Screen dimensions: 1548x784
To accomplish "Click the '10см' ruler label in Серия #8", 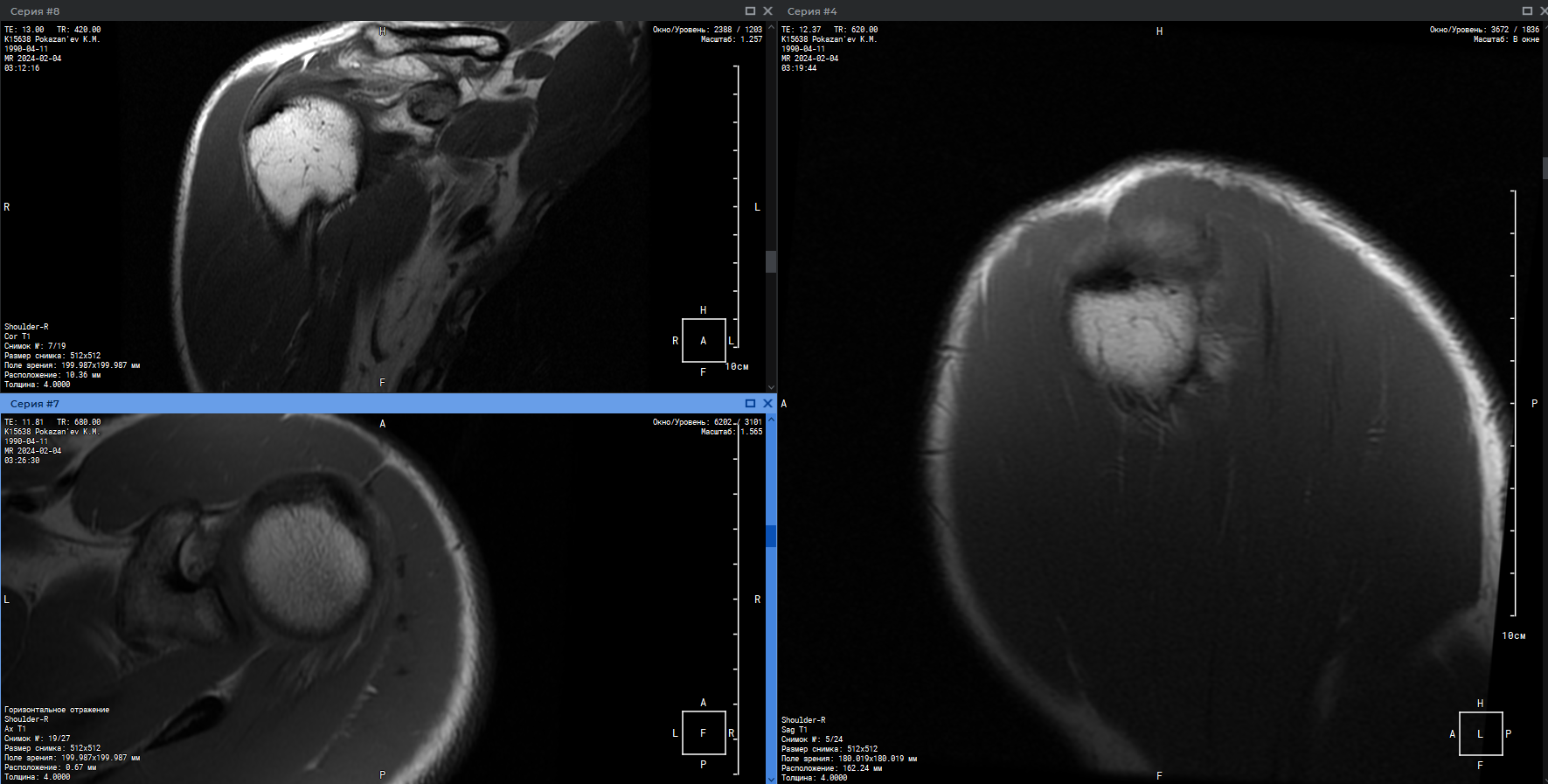I will tap(737, 367).
